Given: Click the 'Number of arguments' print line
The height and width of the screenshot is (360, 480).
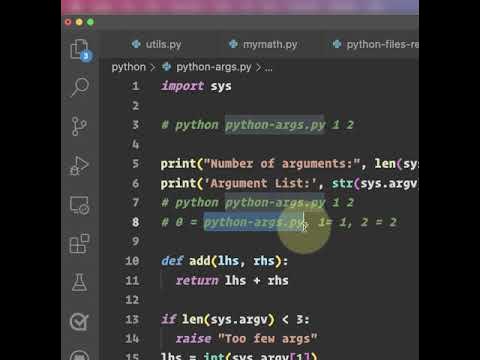Looking at the screenshot, I should point(289,164).
